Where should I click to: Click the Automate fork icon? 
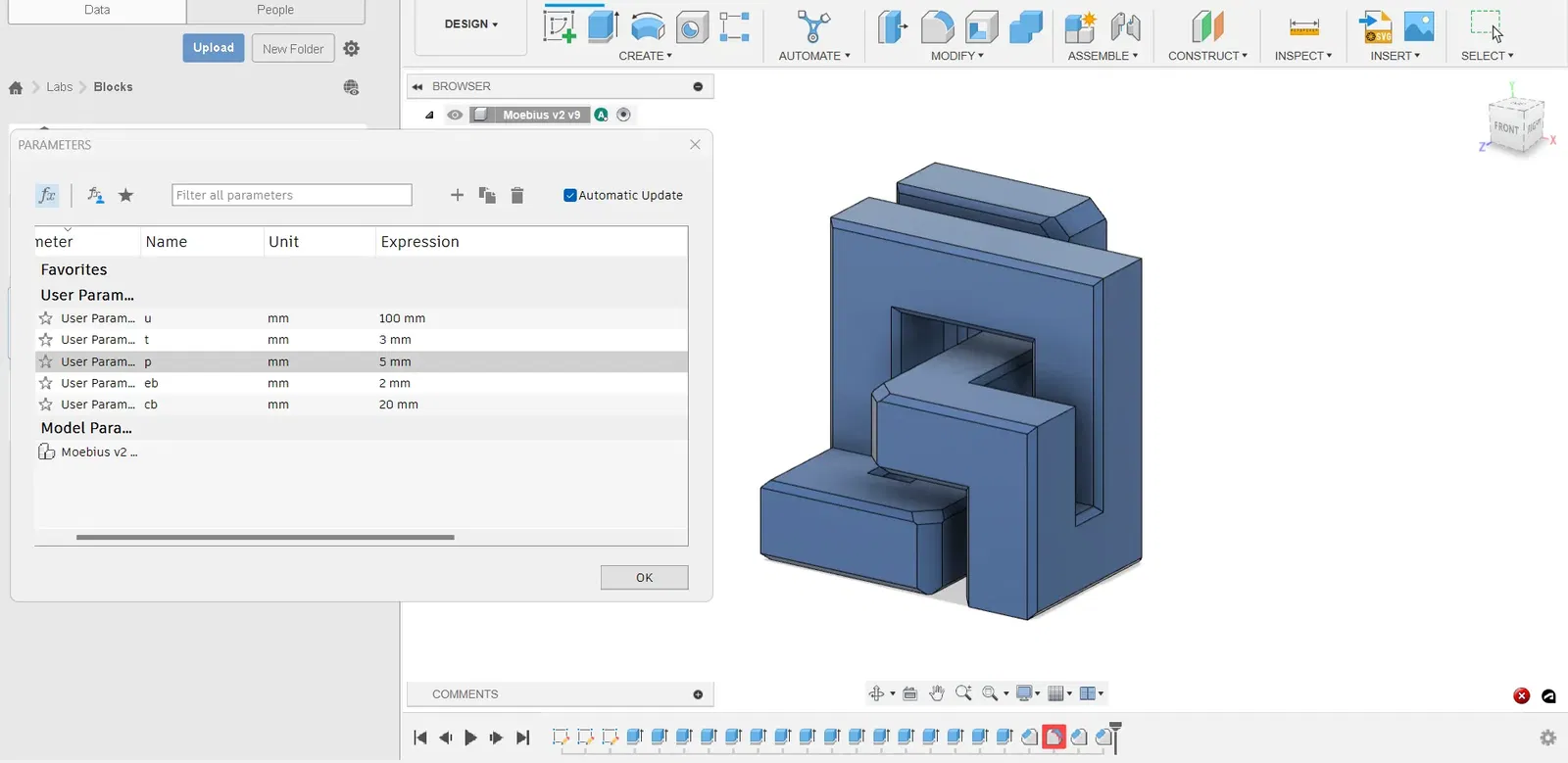[813, 26]
